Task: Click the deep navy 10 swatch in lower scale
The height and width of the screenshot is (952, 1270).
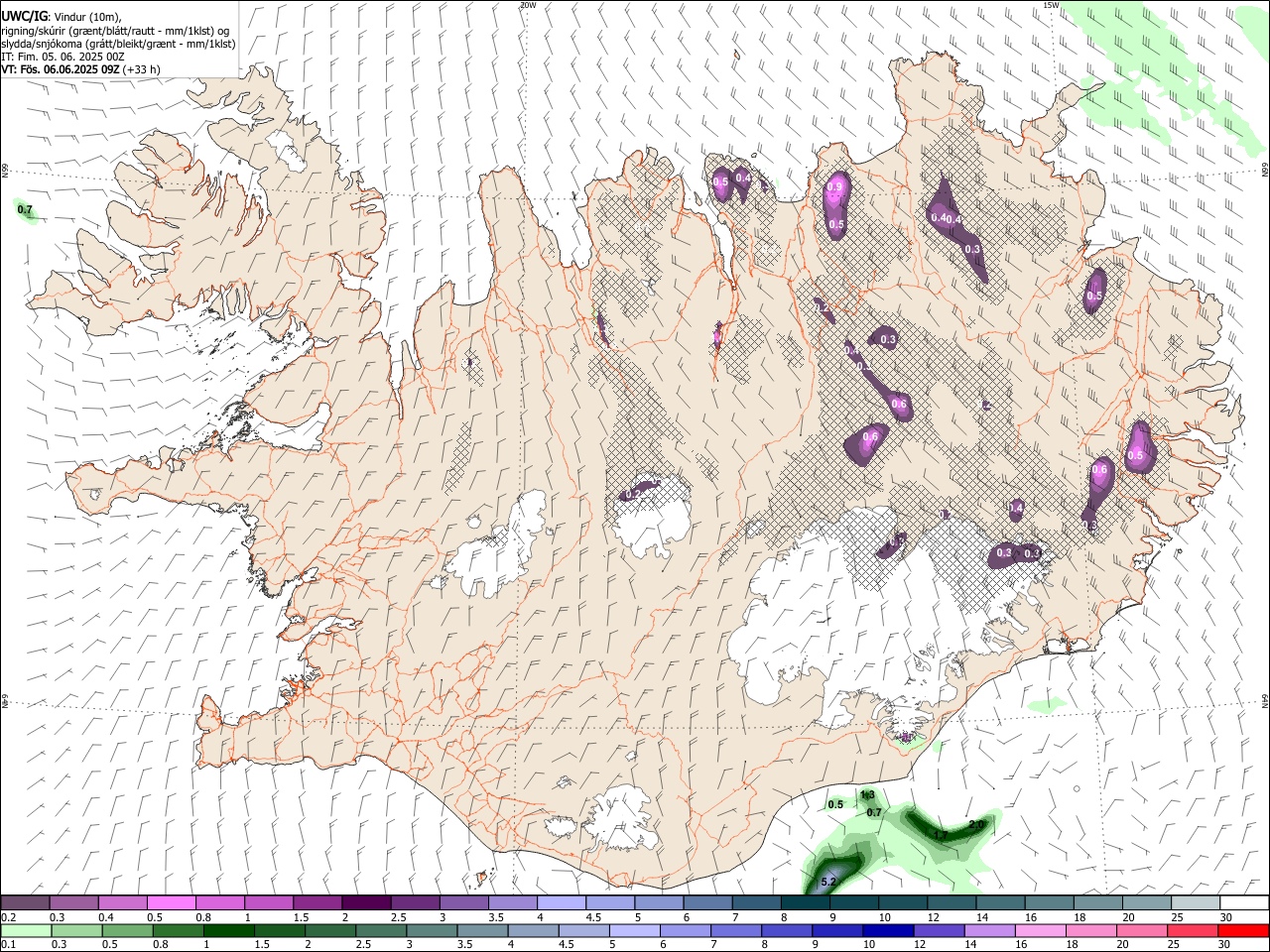Action: [887, 931]
